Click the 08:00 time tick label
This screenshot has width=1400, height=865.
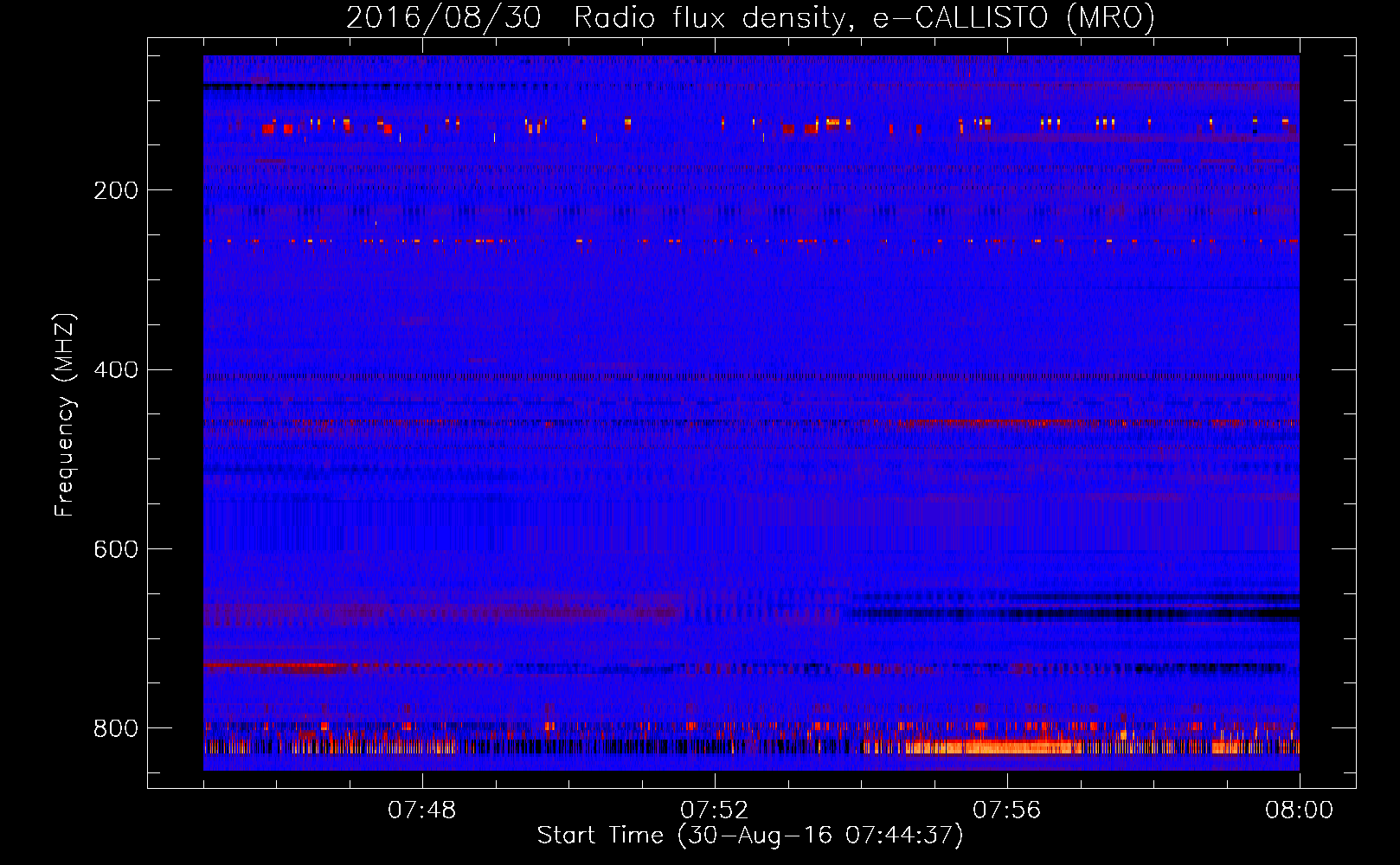click(x=1300, y=811)
